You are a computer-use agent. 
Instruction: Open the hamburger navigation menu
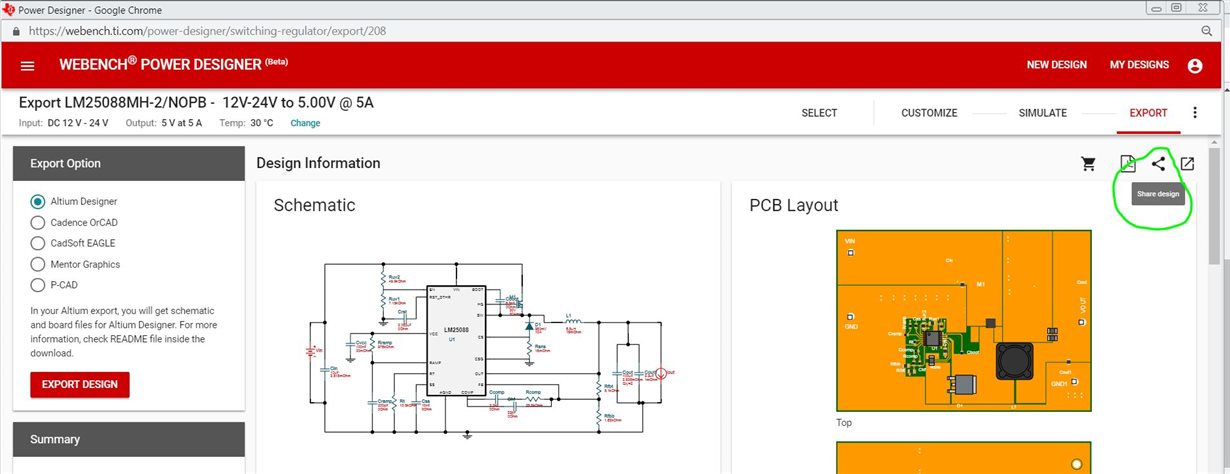[x=28, y=65]
